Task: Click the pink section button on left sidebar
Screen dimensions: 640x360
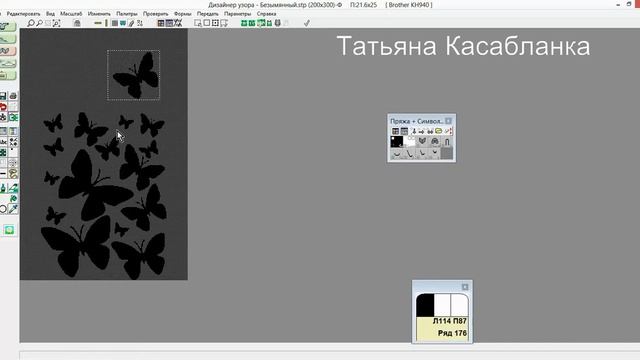Action: 8,51
